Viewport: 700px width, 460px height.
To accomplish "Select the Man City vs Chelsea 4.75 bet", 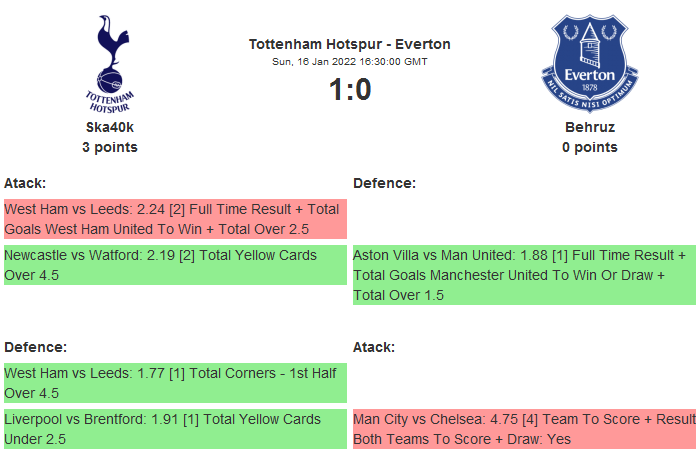I will (524, 429).
